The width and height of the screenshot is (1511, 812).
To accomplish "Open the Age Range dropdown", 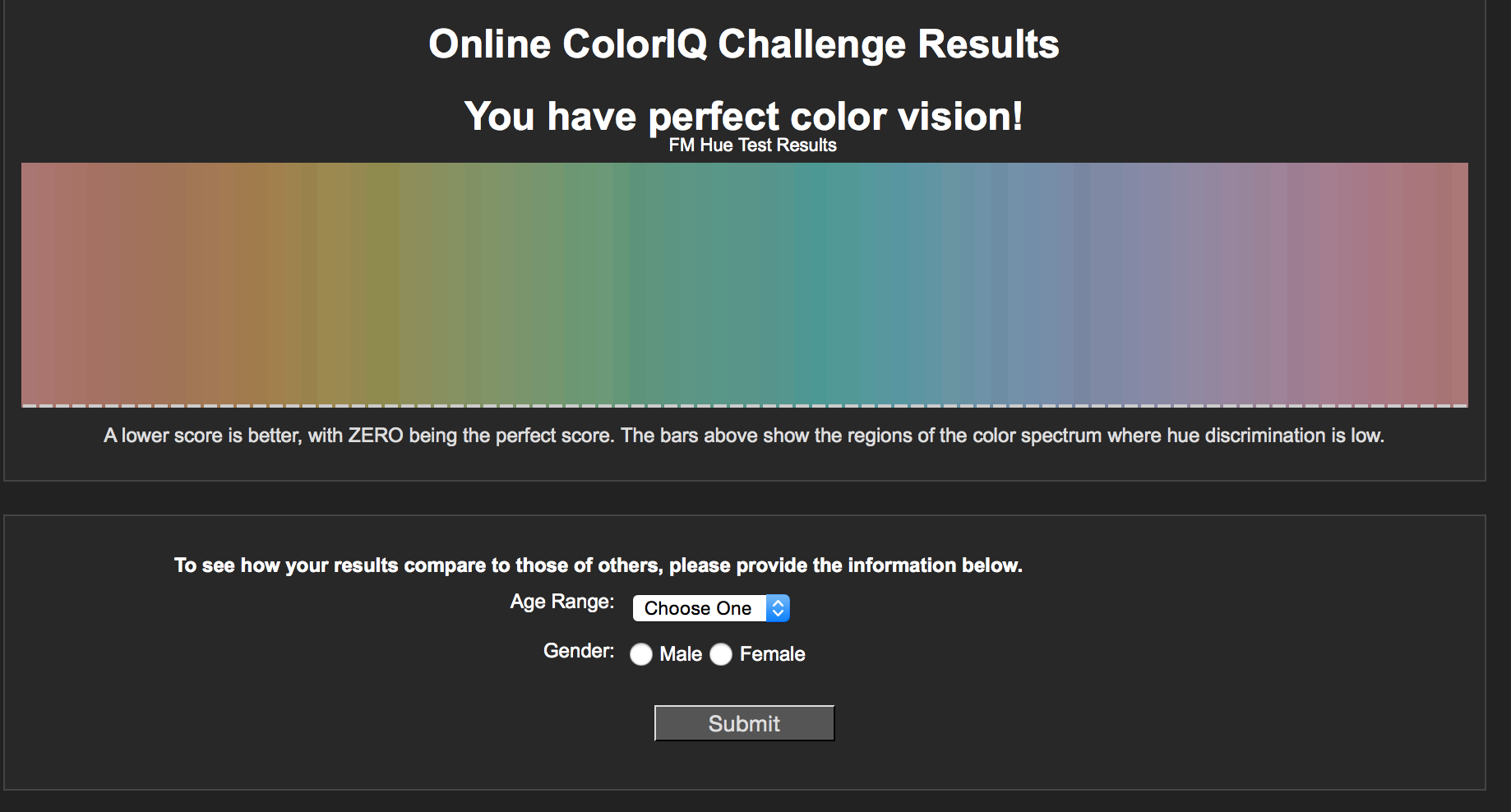I will click(711, 608).
